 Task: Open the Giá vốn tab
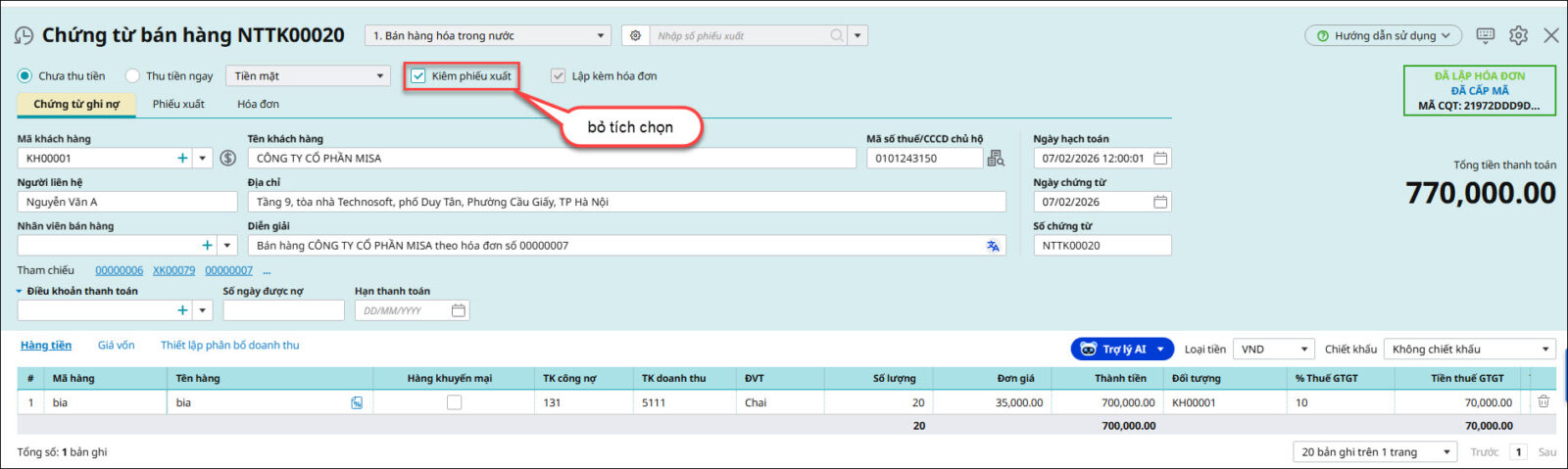click(x=116, y=346)
